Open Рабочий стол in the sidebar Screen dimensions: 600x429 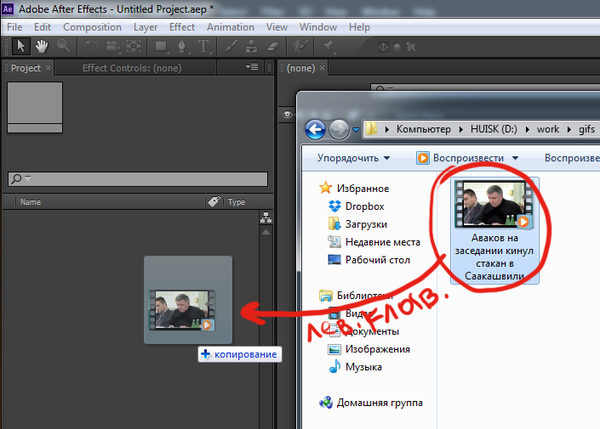(x=369, y=260)
